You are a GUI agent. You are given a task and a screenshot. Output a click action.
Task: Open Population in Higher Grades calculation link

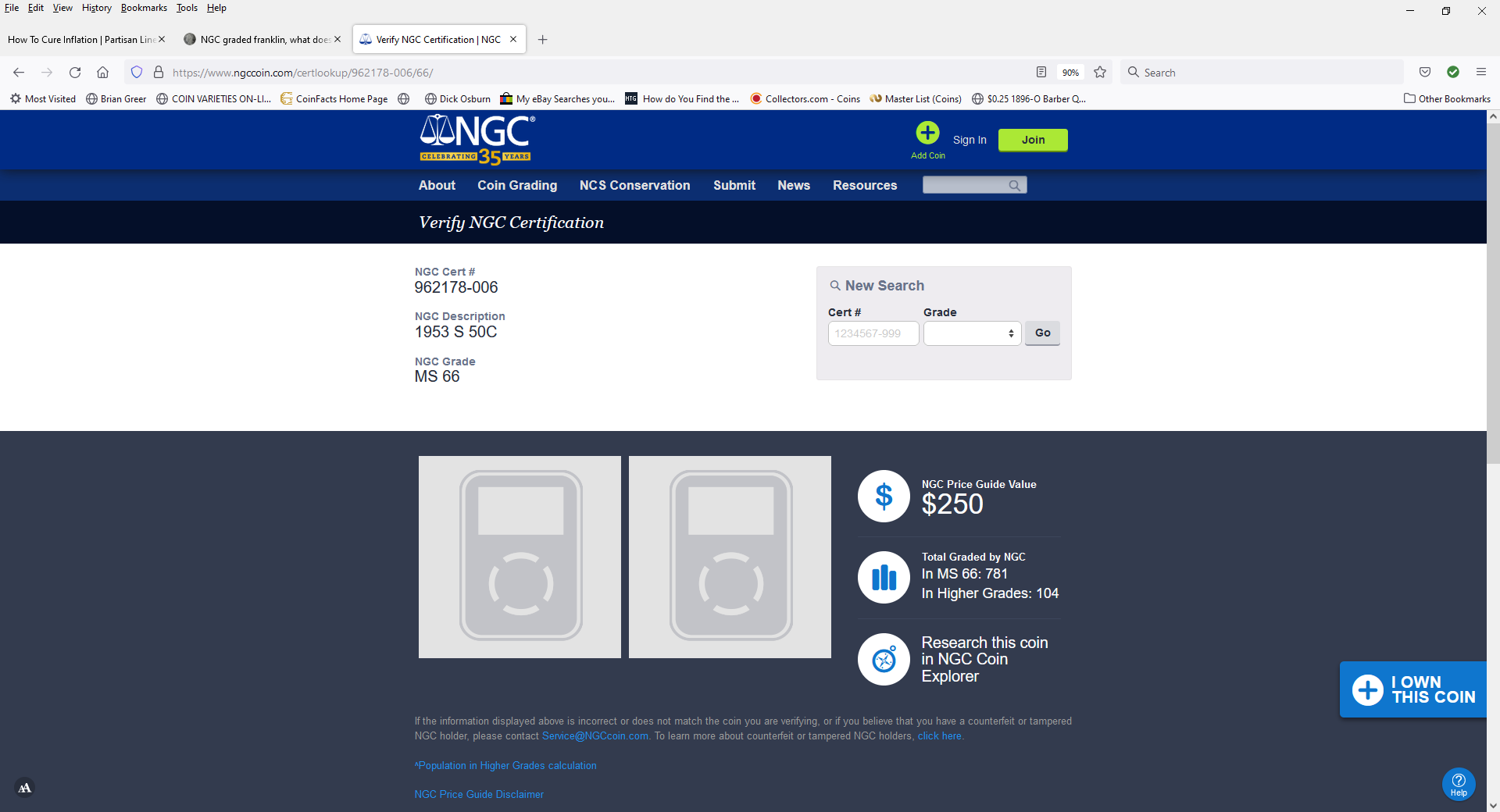point(505,765)
